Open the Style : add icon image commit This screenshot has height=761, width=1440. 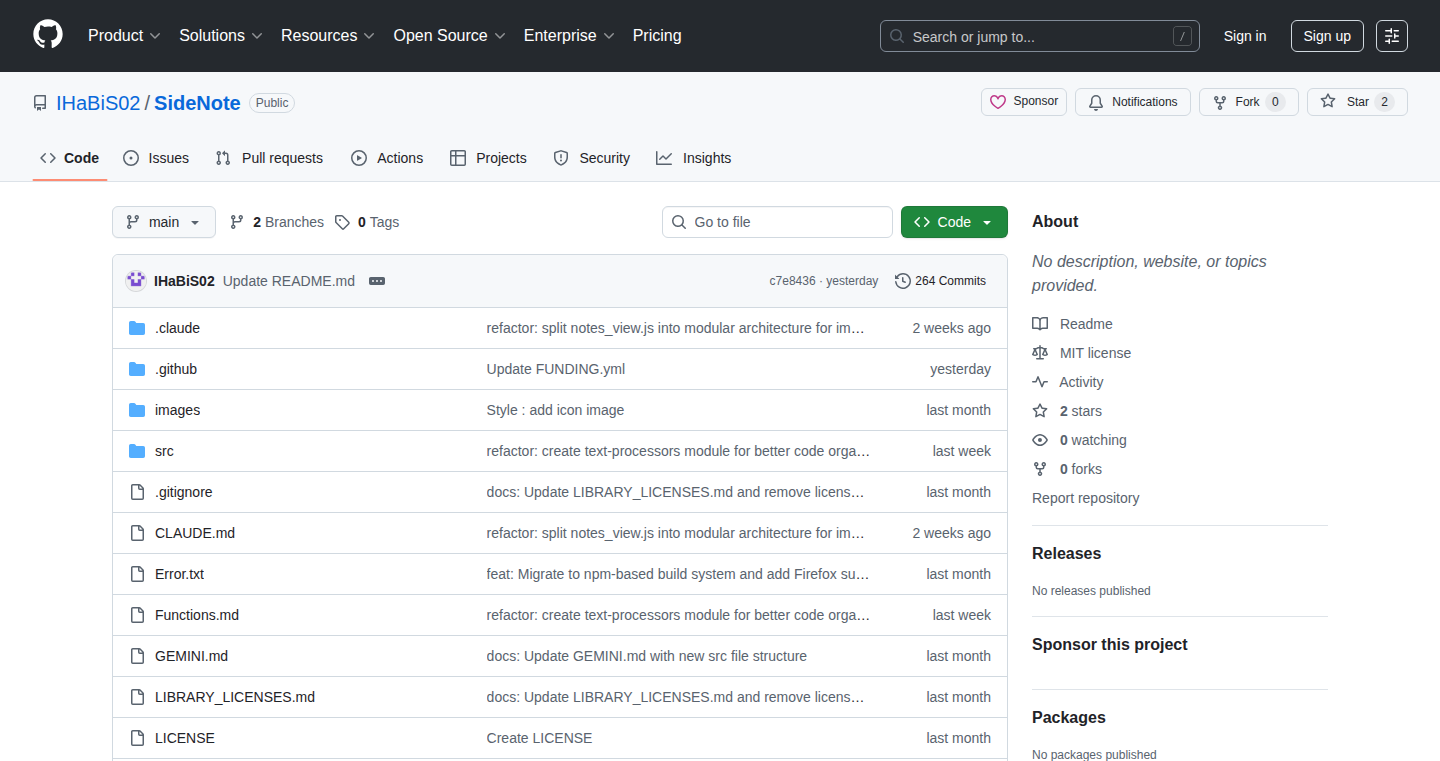click(x=555, y=410)
